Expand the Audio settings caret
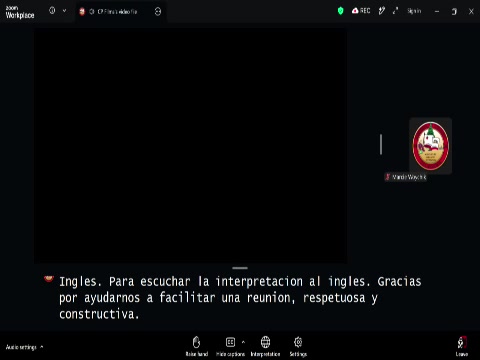Image resolution: width=480 pixels, height=360 pixels. click(x=42, y=347)
